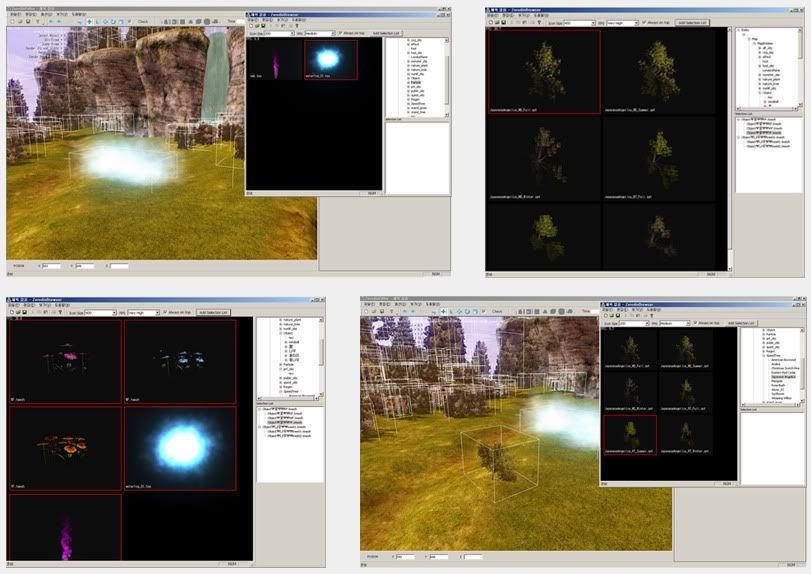Click Add Selection List in the tree thumbnail browser
Screen dimensions: 811x574
pos(692,23)
